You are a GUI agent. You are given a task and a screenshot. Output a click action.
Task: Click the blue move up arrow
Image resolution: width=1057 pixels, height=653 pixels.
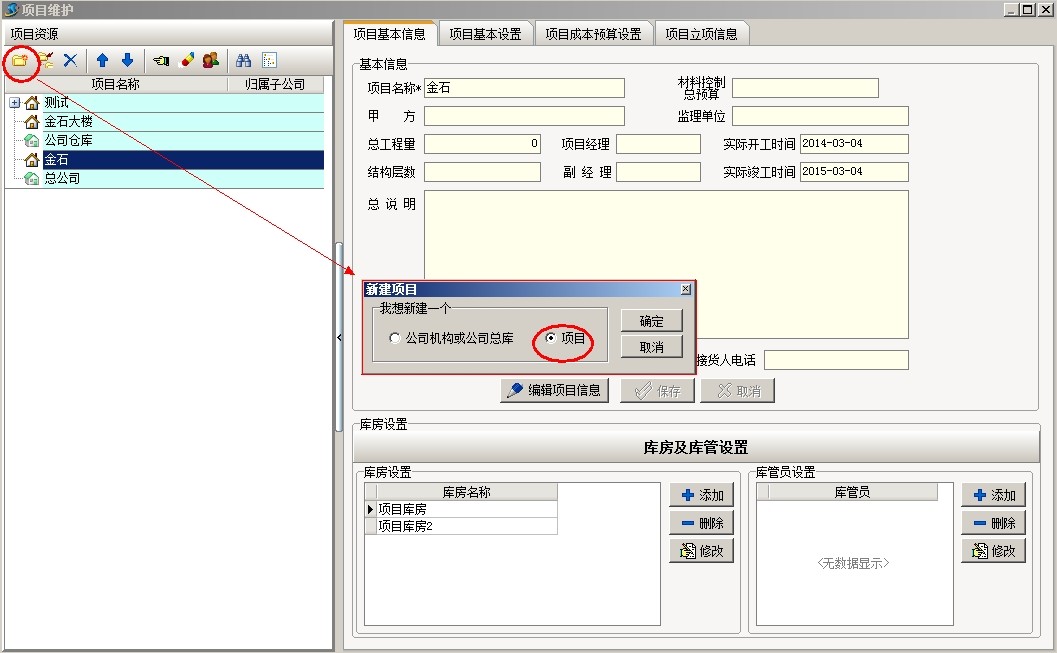tap(102, 60)
